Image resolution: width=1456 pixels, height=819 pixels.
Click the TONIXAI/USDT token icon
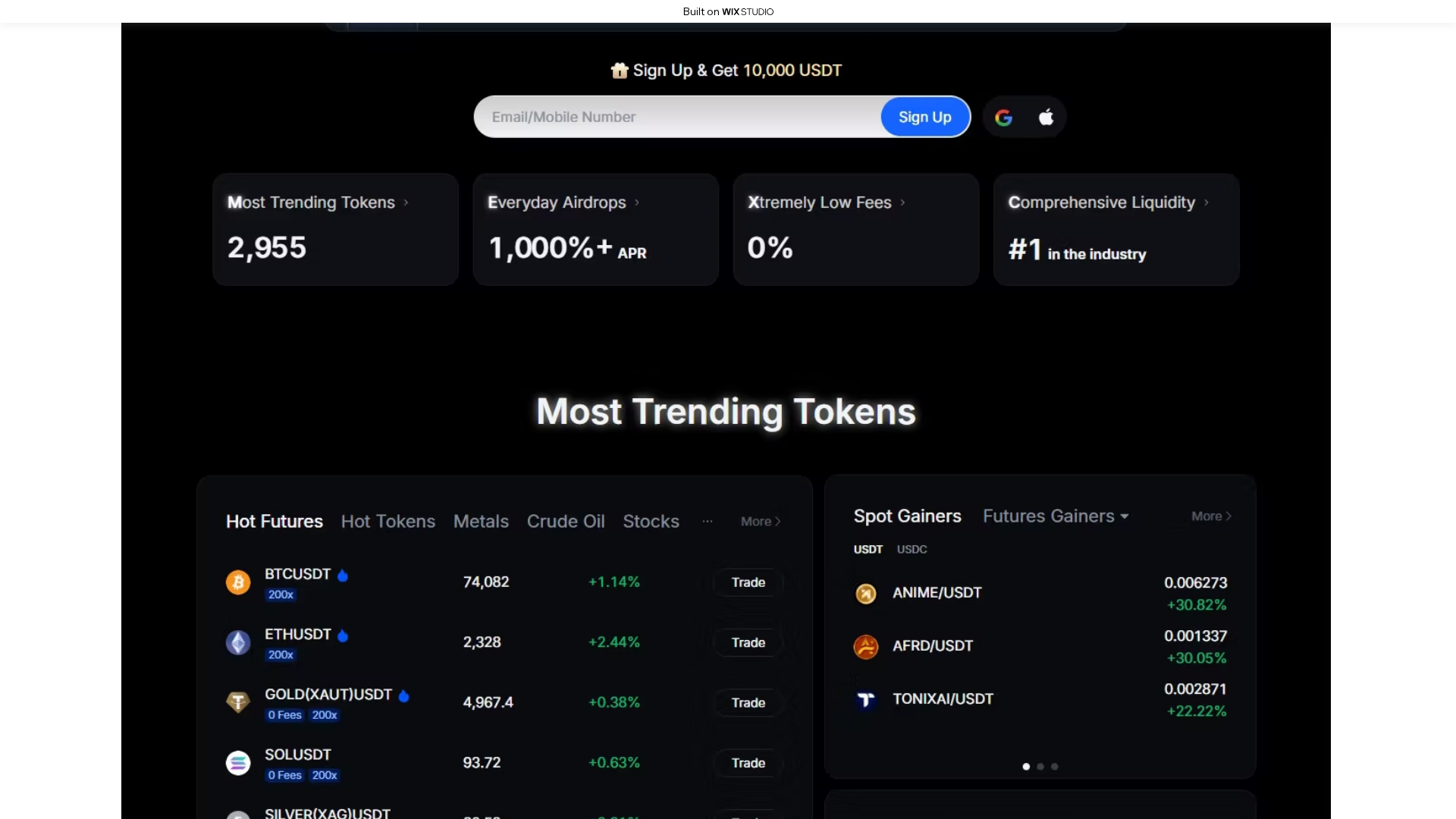point(866,700)
